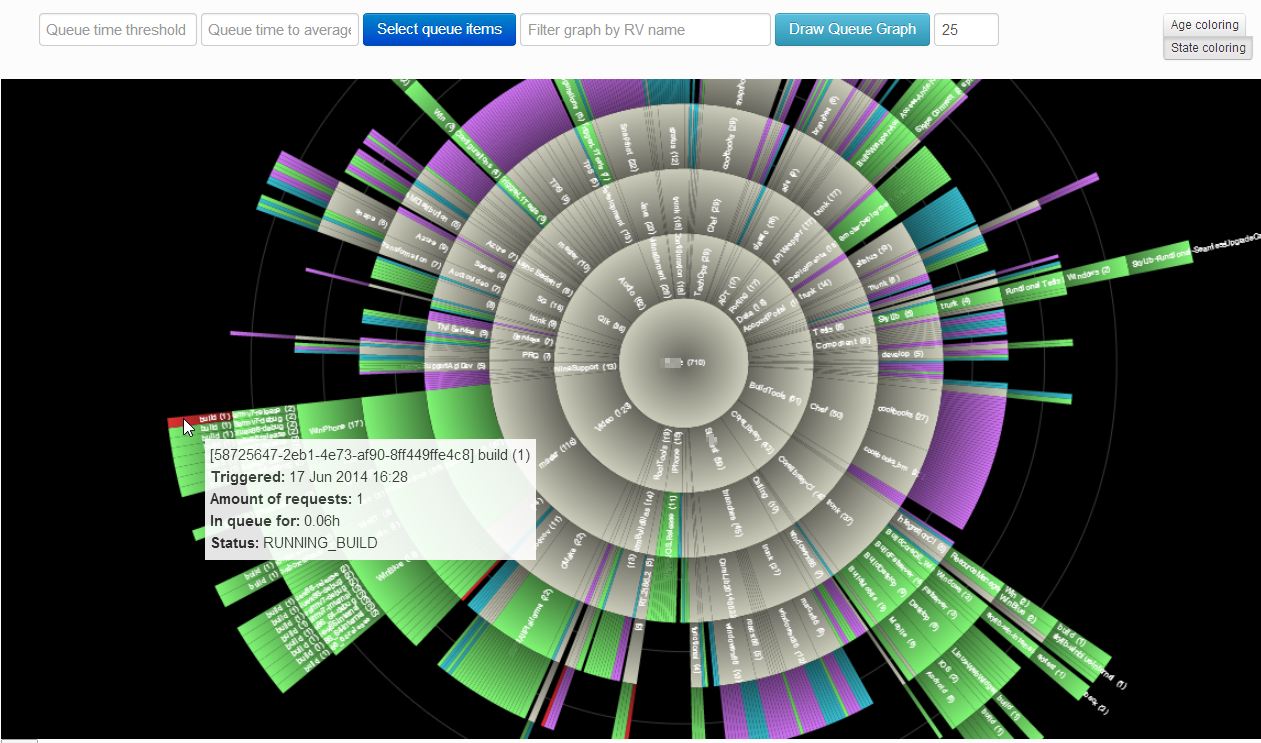Click the develop (5) segment
Screen dimensions: 1261x743
click(897, 354)
